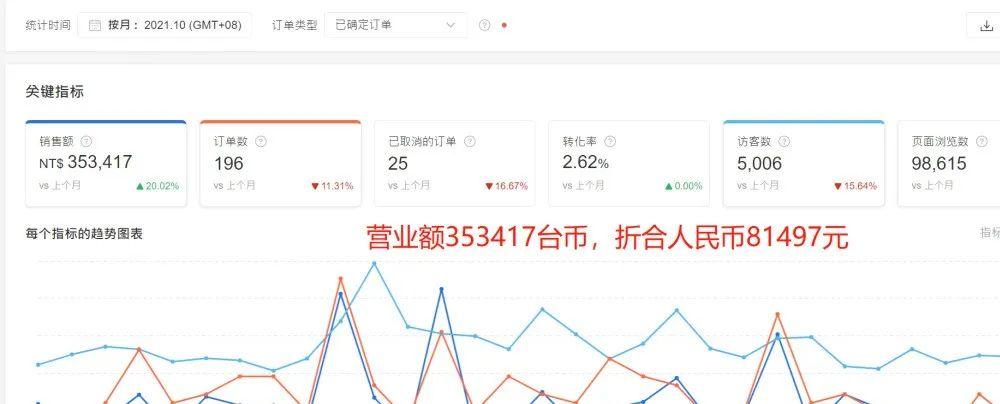Screen dimensions: 1000x404
Task: Toggle the 销售额 metric card
Action: [106, 163]
